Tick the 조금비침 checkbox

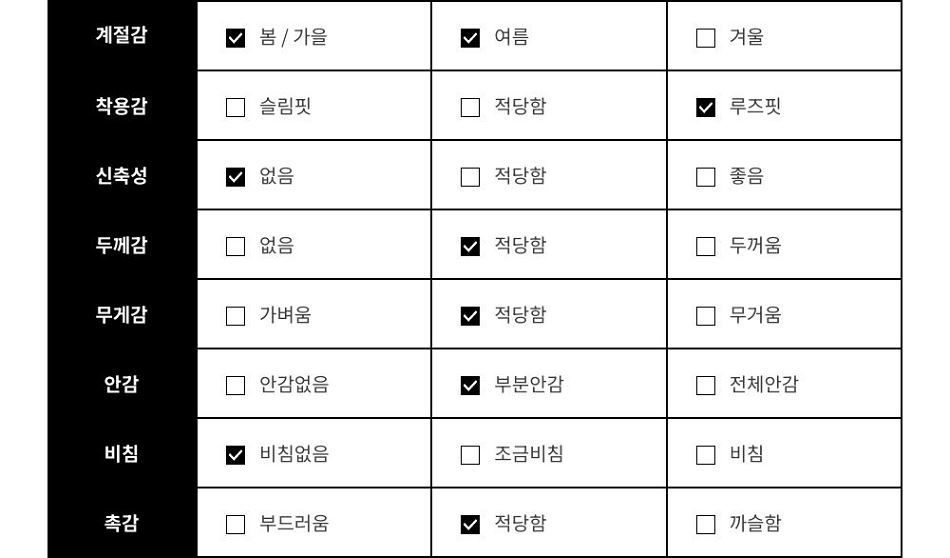pos(470,455)
